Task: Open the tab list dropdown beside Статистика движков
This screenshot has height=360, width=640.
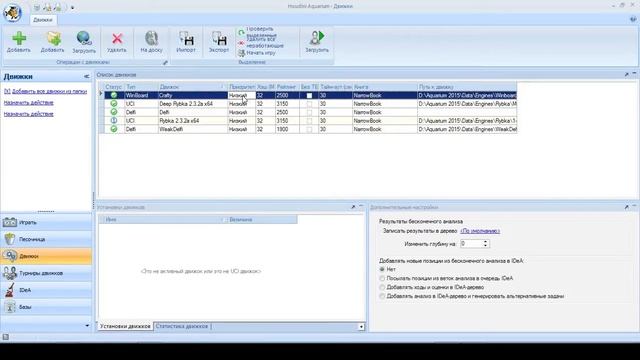Action: coord(361,327)
